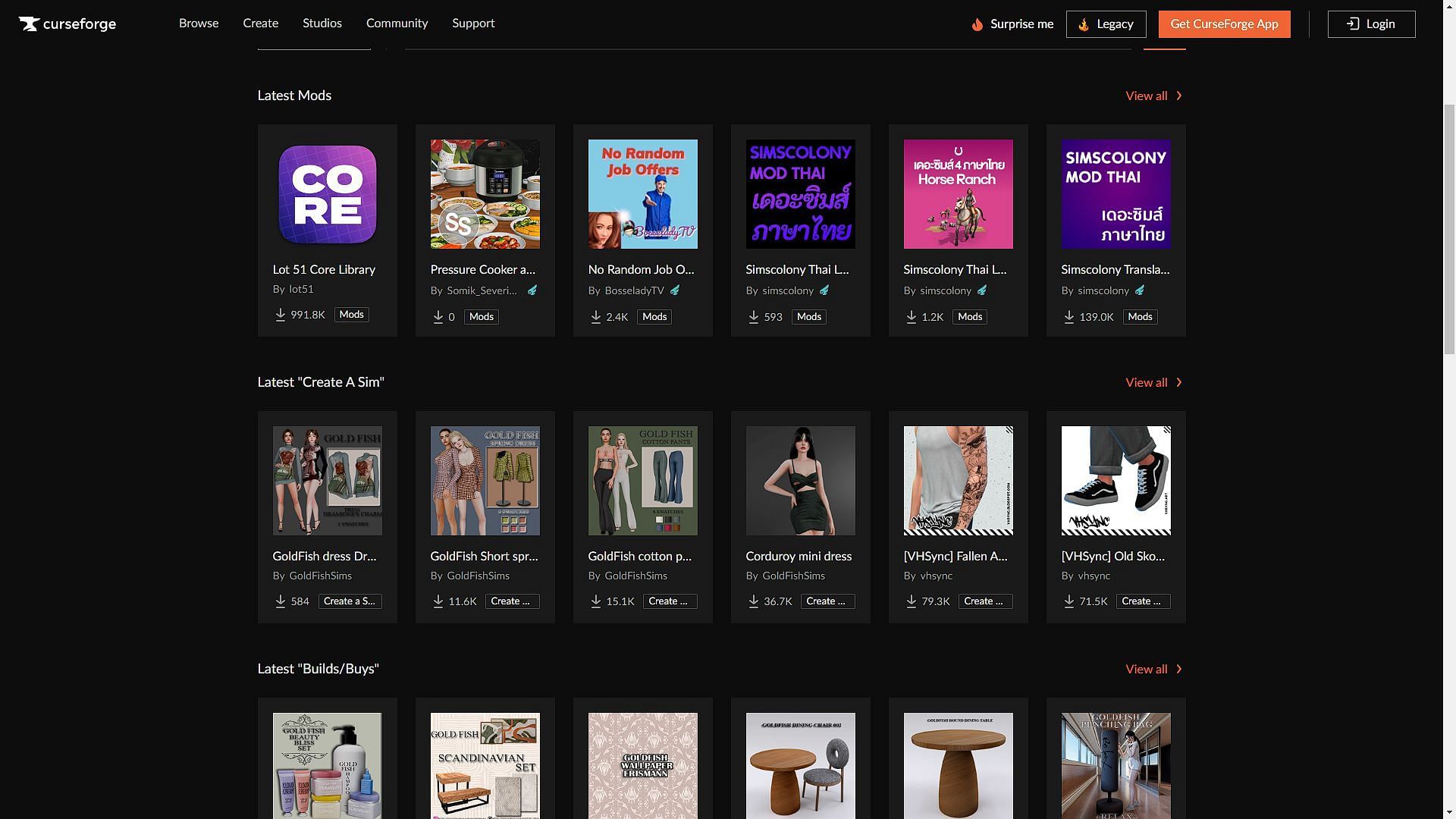Click GoldFishSims author on Corduroy mini dress

[x=793, y=576]
